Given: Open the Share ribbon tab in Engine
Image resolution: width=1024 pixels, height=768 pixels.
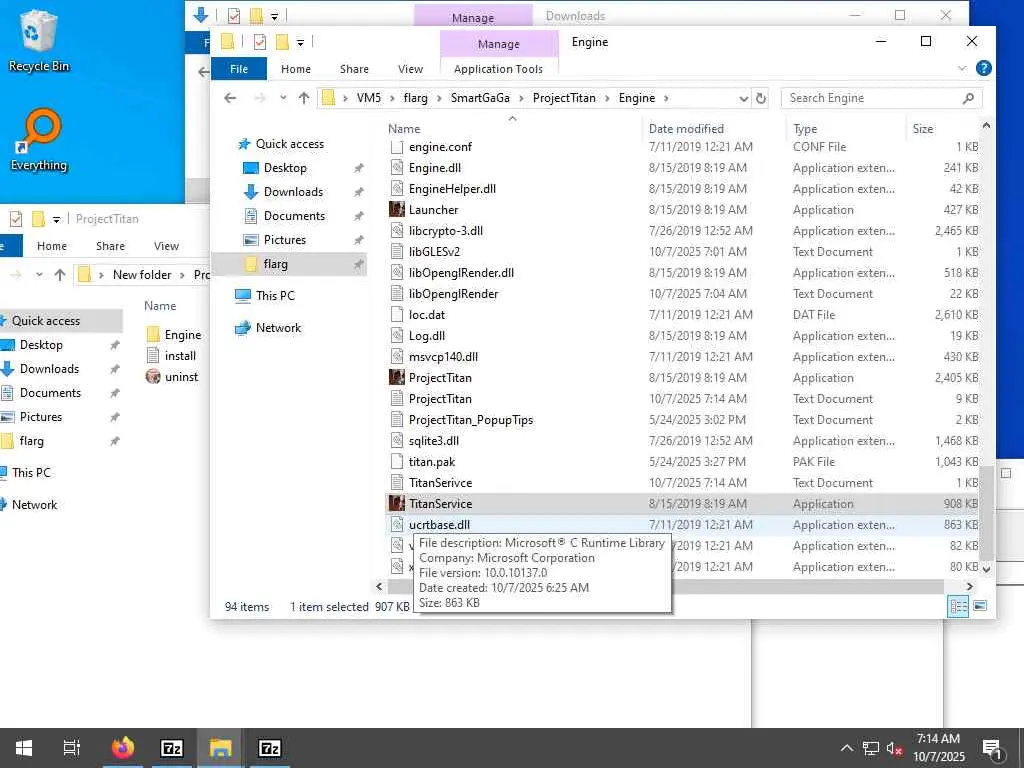Looking at the screenshot, I should click(354, 69).
